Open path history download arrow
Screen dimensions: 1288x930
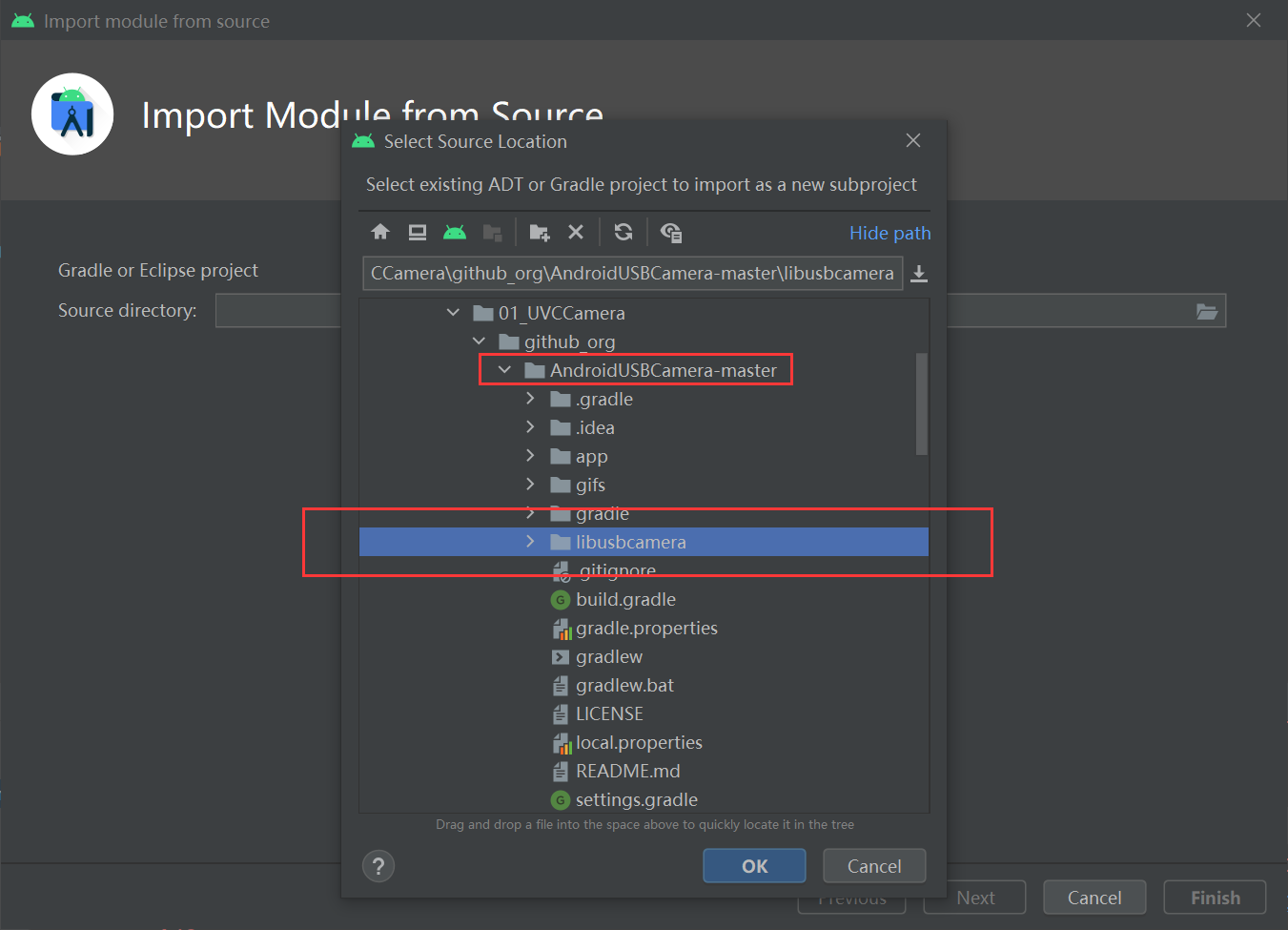point(919,274)
